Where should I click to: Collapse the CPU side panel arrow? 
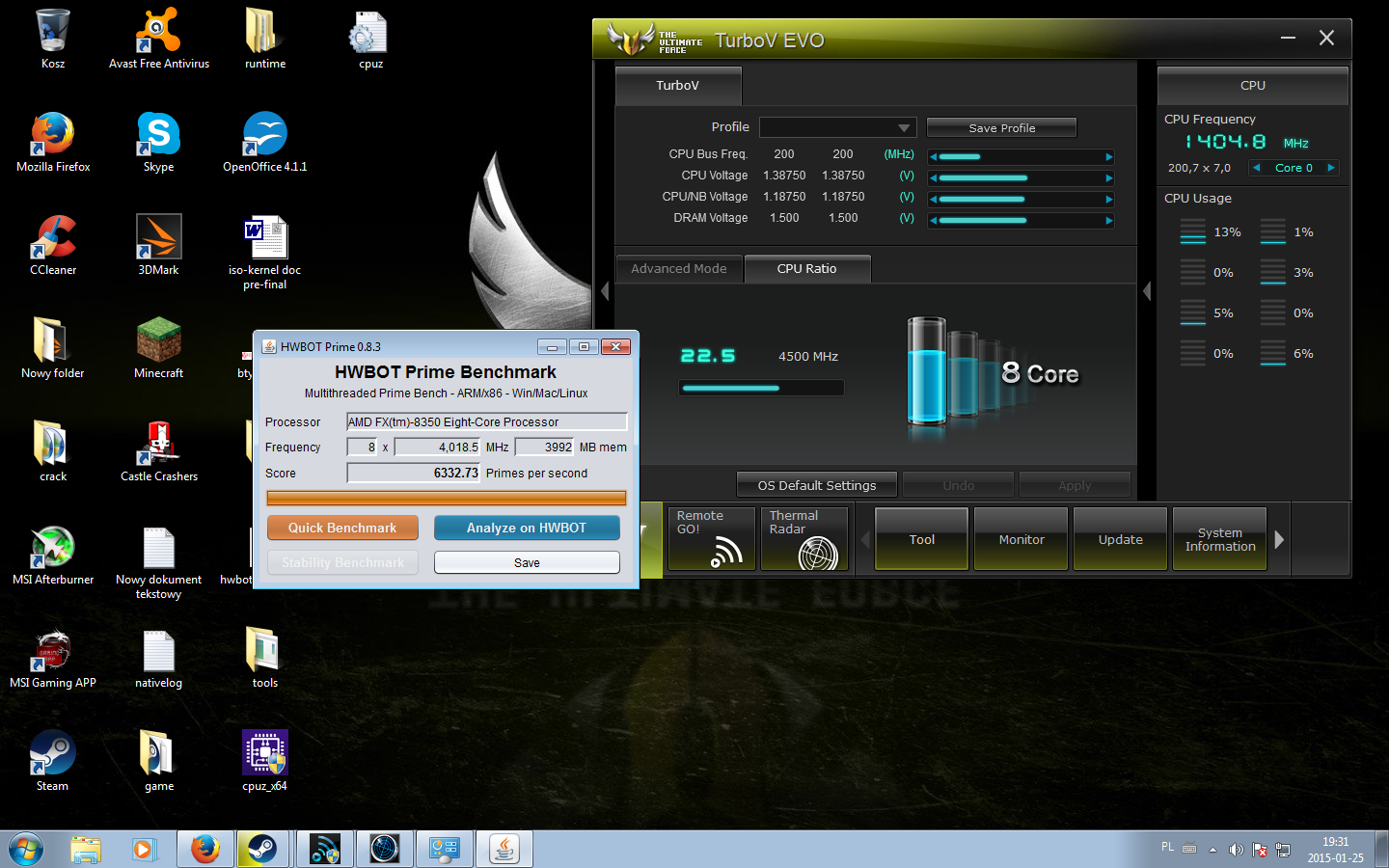click(1147, 290)
